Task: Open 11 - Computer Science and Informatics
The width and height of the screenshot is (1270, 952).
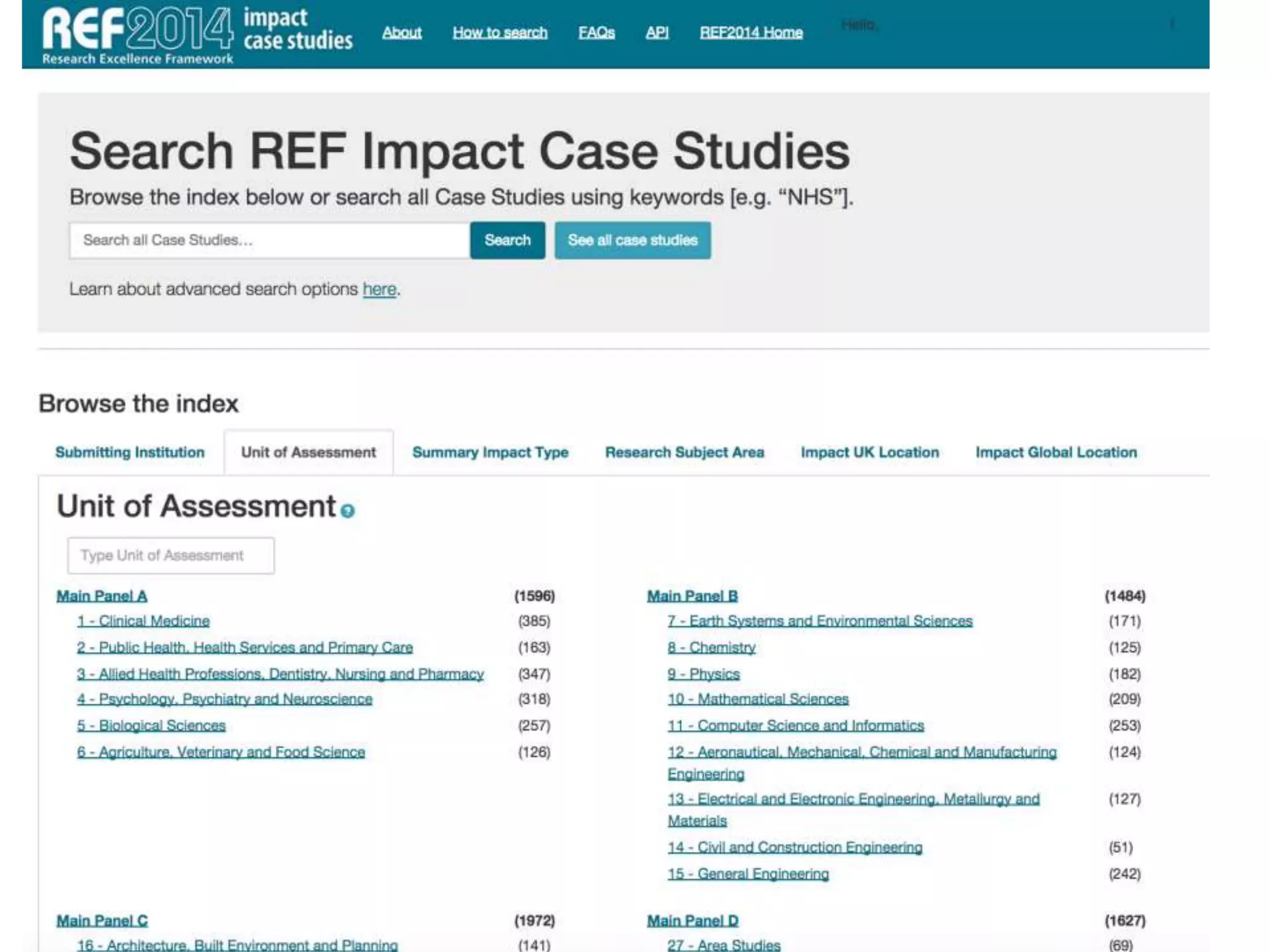Action: tap(795, 726)
